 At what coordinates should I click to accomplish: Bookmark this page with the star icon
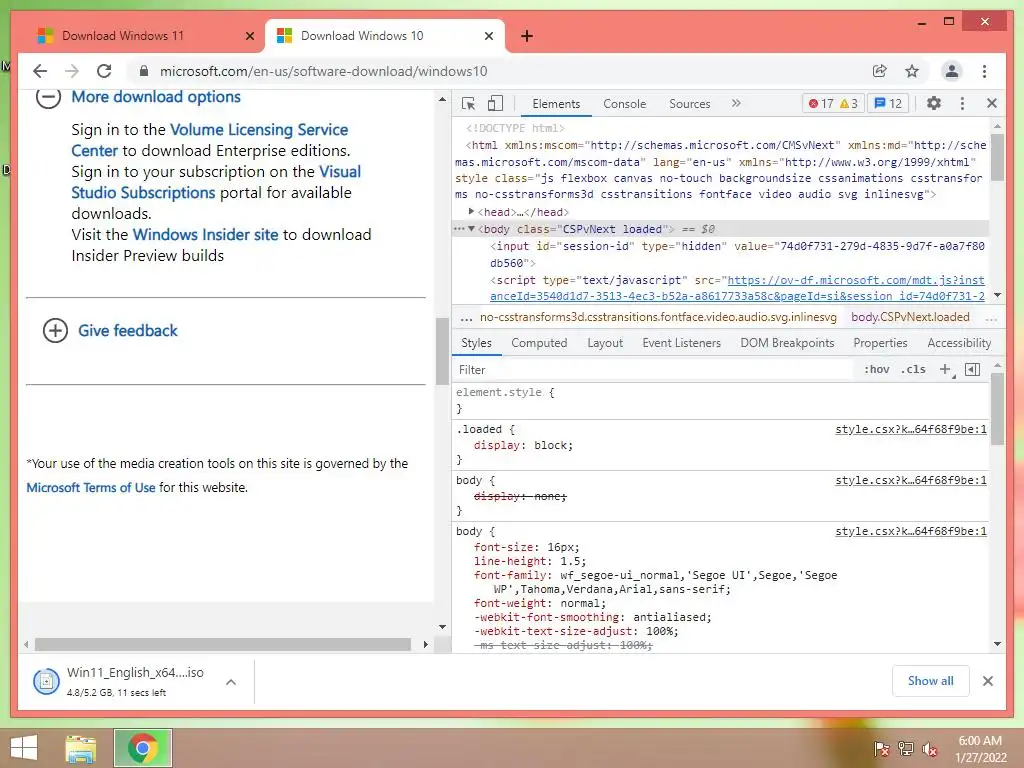pos(912,71)
